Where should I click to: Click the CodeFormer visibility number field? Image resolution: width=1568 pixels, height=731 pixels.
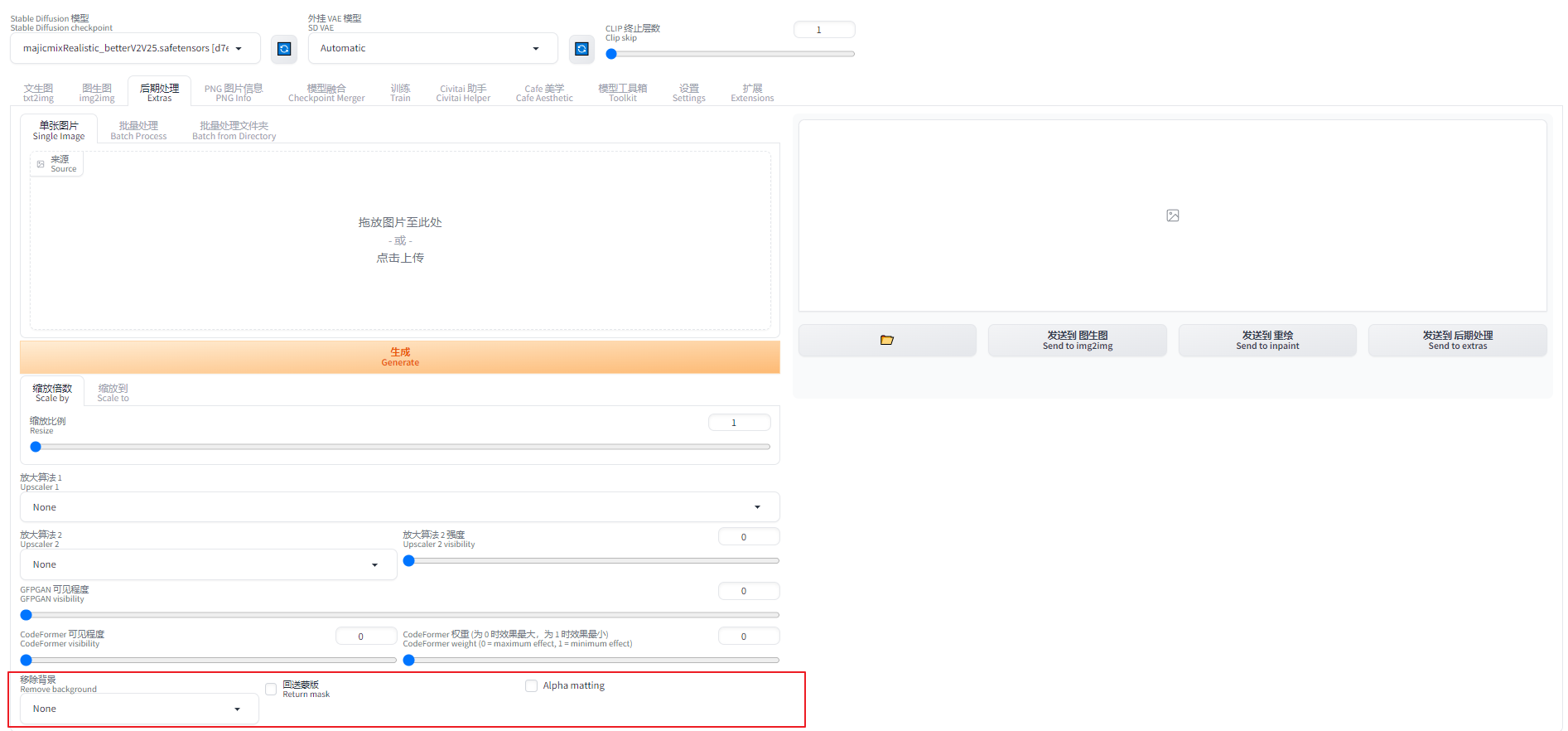366,637
